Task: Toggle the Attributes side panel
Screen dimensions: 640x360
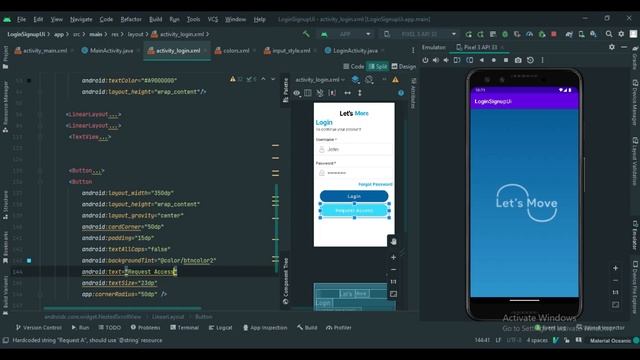Action: pos(413,93)
